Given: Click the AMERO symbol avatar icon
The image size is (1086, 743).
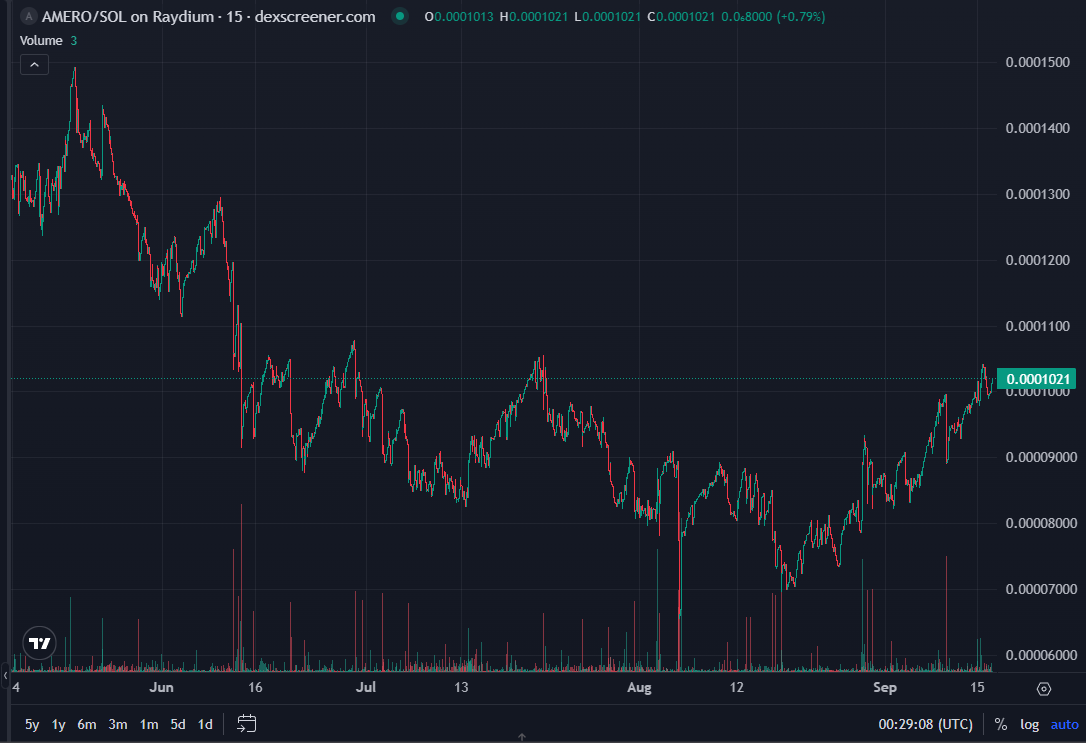Looking at the screenshot, I should pos(28,17).
